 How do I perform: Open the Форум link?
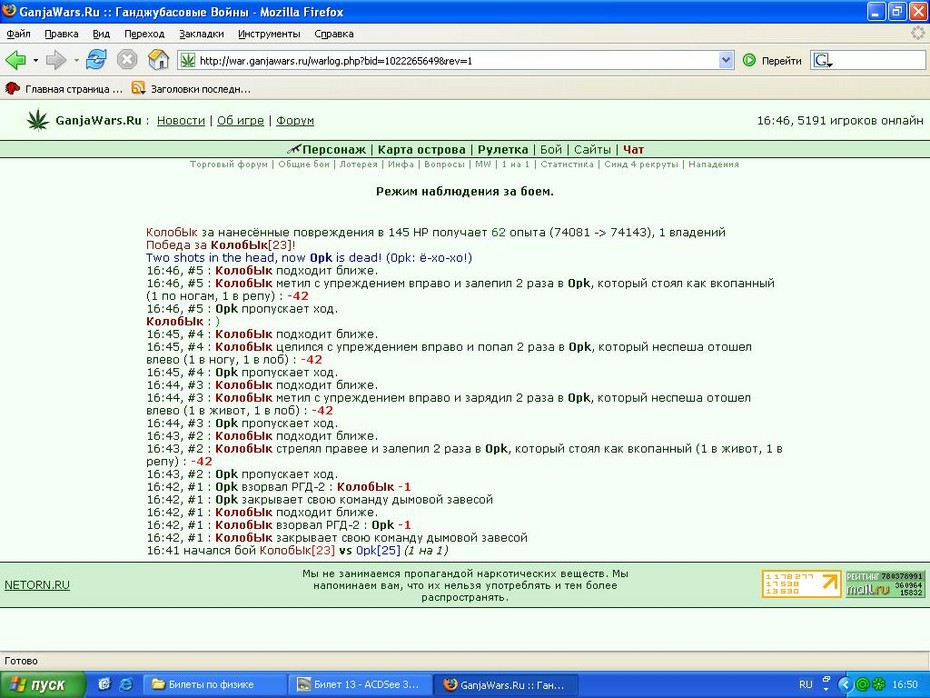point(295,120)
